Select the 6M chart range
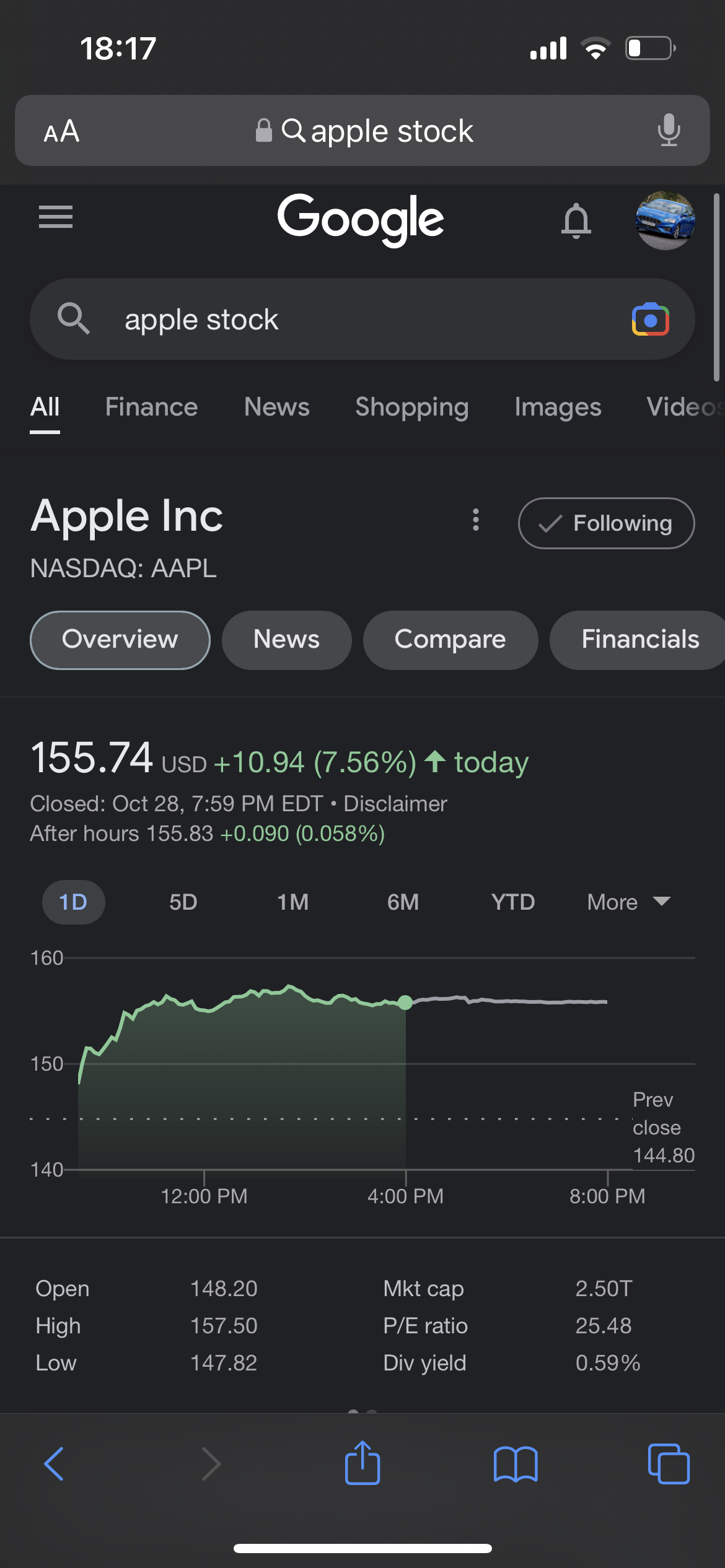Viewport: 725px width, 1568px height. [403, 902]
